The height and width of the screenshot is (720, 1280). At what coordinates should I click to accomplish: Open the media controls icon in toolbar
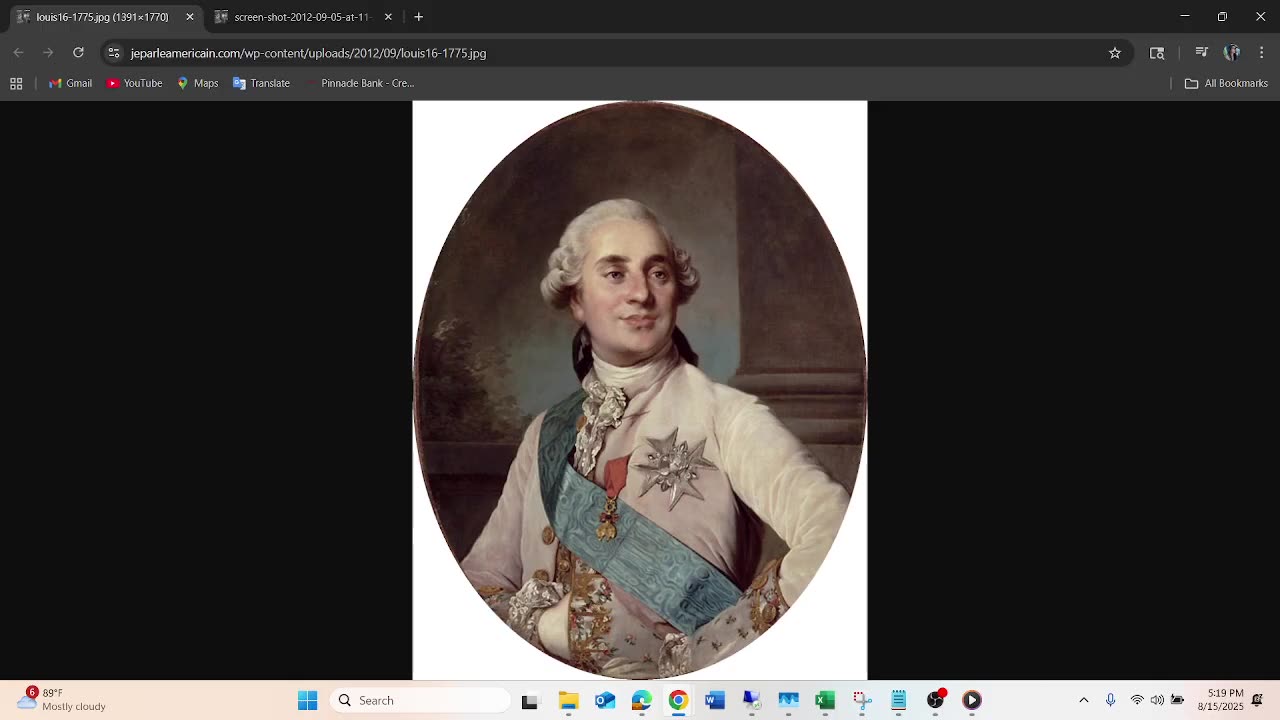point(1202,53)
